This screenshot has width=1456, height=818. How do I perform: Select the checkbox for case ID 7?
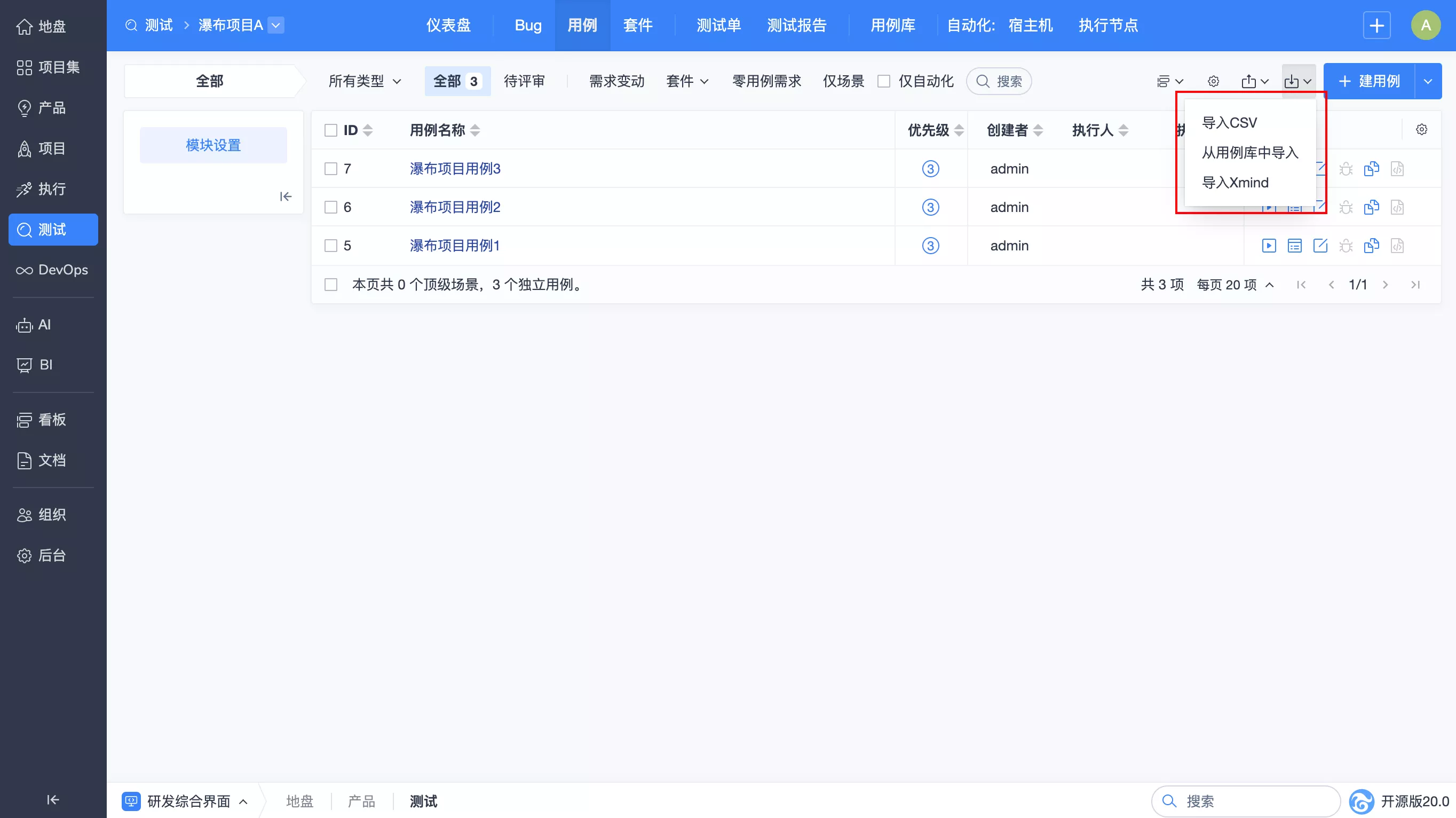click(x=331, y=169)
